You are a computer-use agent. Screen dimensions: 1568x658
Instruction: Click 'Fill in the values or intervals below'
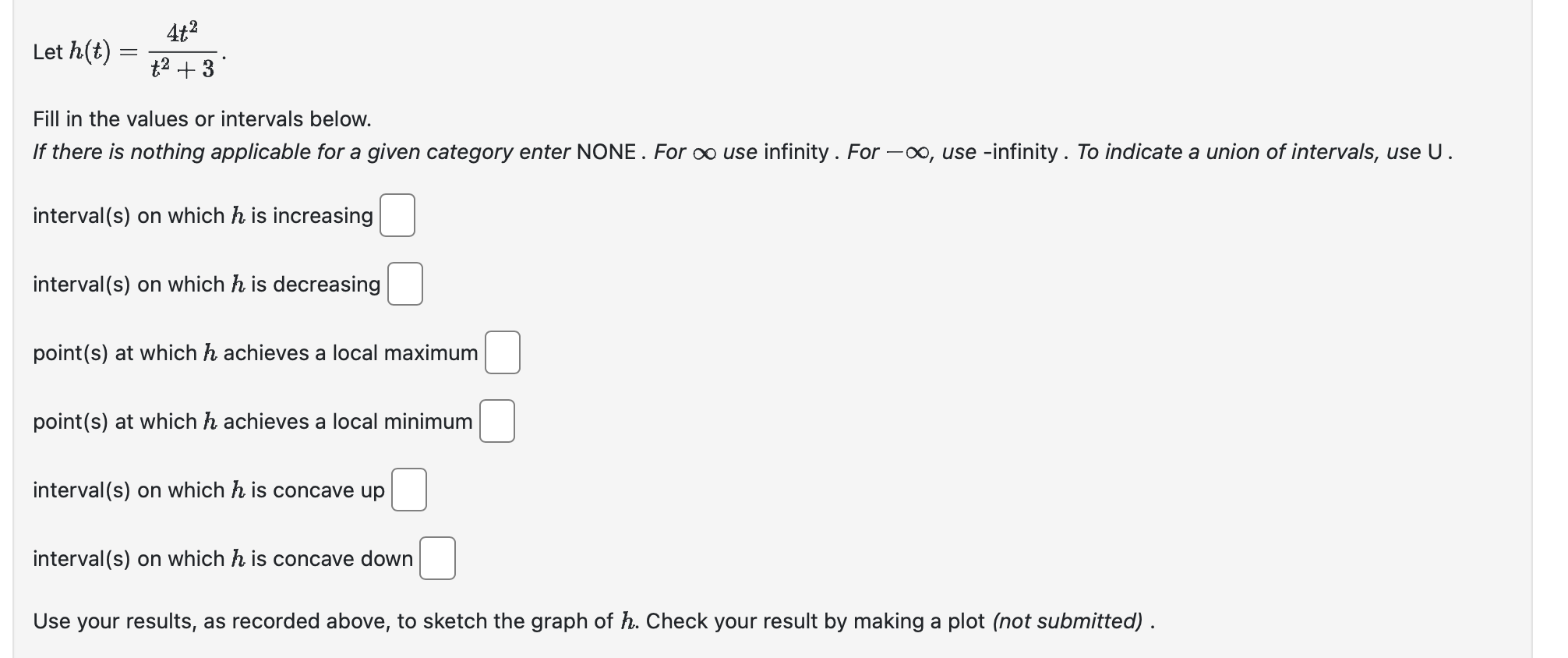tap(202, 119)
